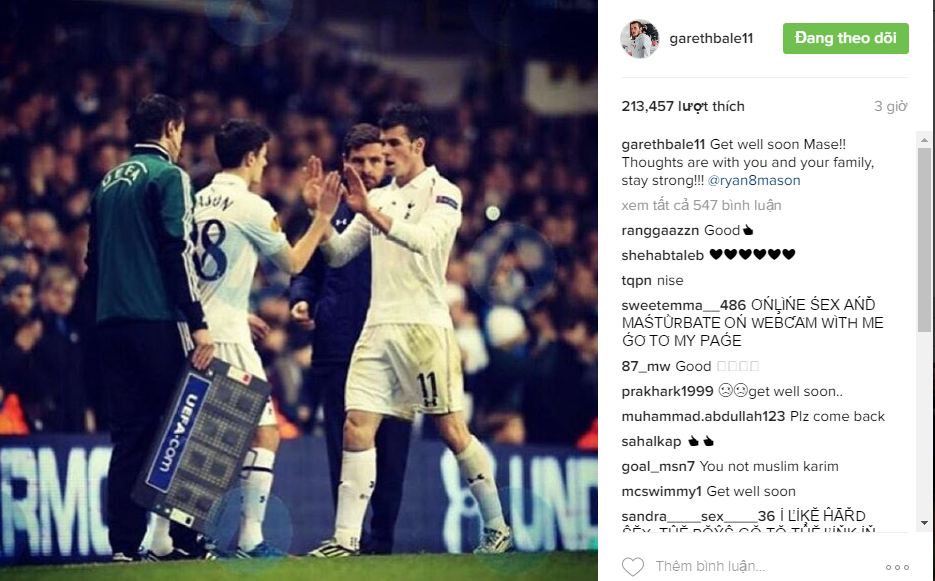Click the comments scrollbar thumb
This screenshot has width=935, height=581.
click(924, 240)
